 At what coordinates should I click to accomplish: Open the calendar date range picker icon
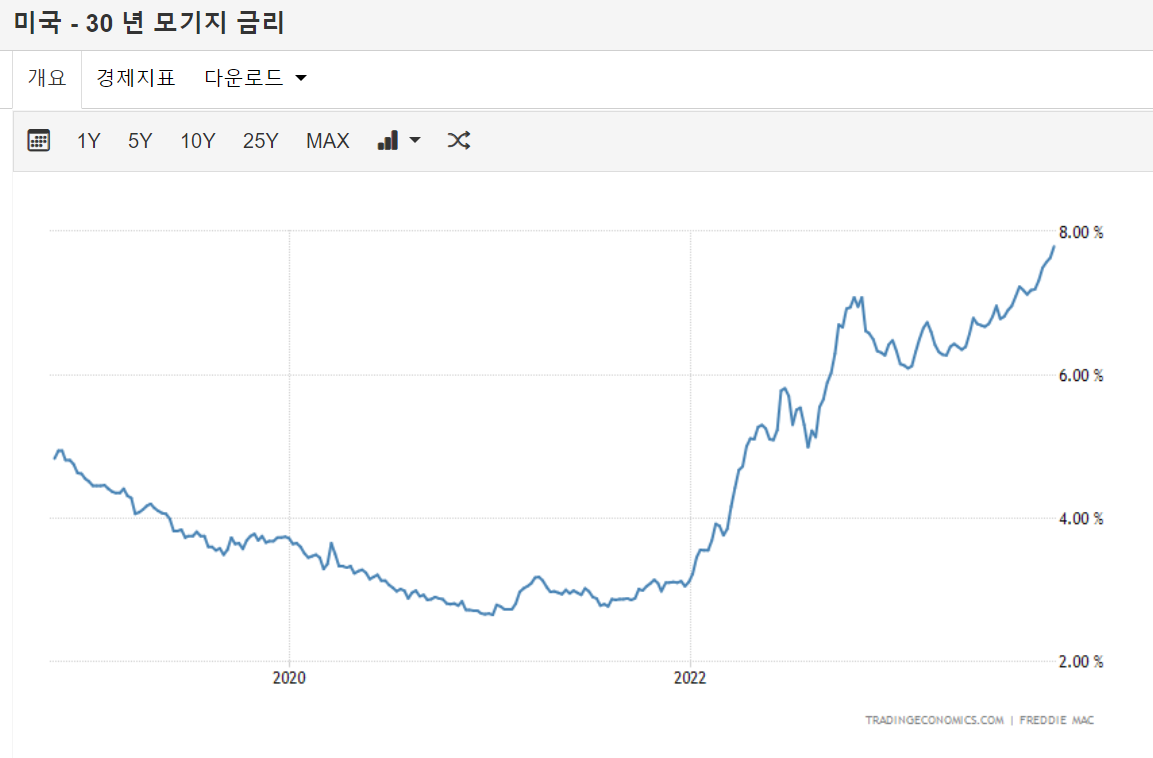pos(38,140)
